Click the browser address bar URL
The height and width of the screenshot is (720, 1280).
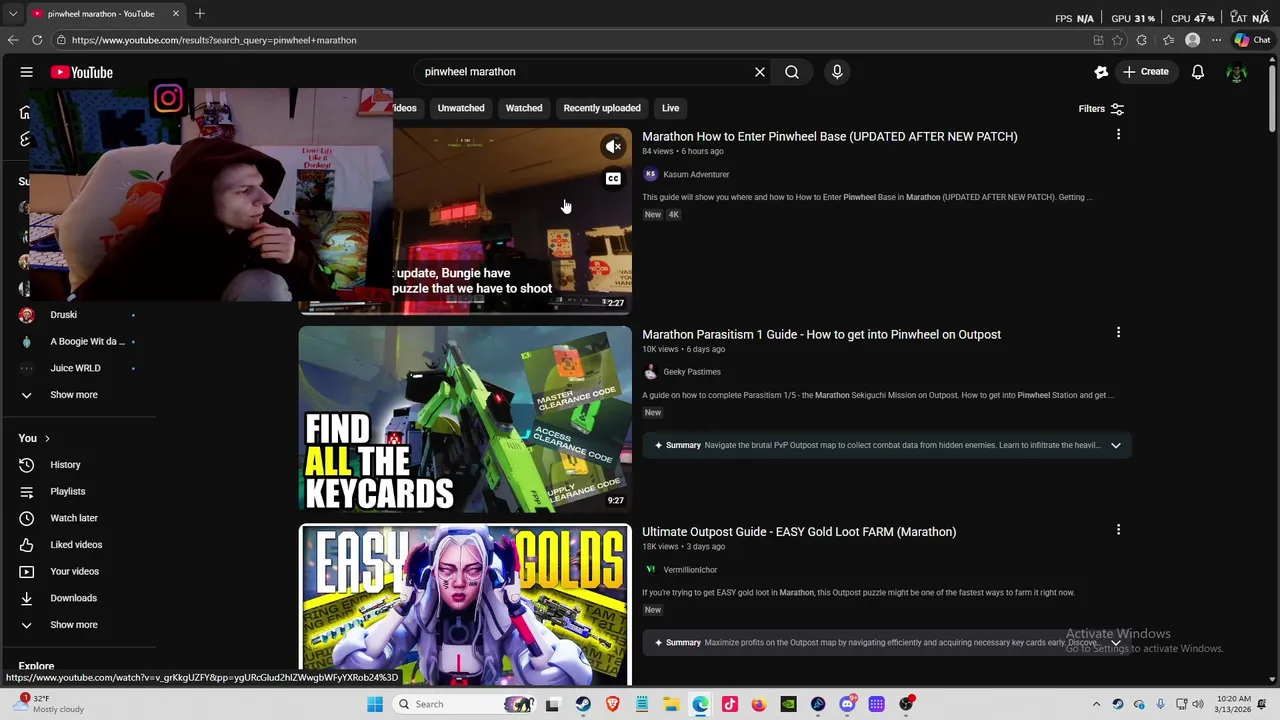click(x=214, y=40)
